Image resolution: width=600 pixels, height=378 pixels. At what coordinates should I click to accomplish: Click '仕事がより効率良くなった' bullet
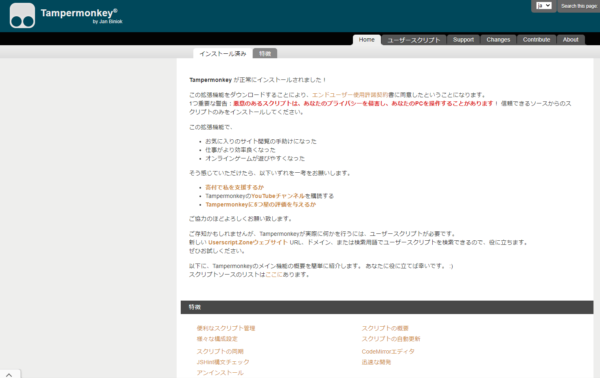tap(240, 150)
